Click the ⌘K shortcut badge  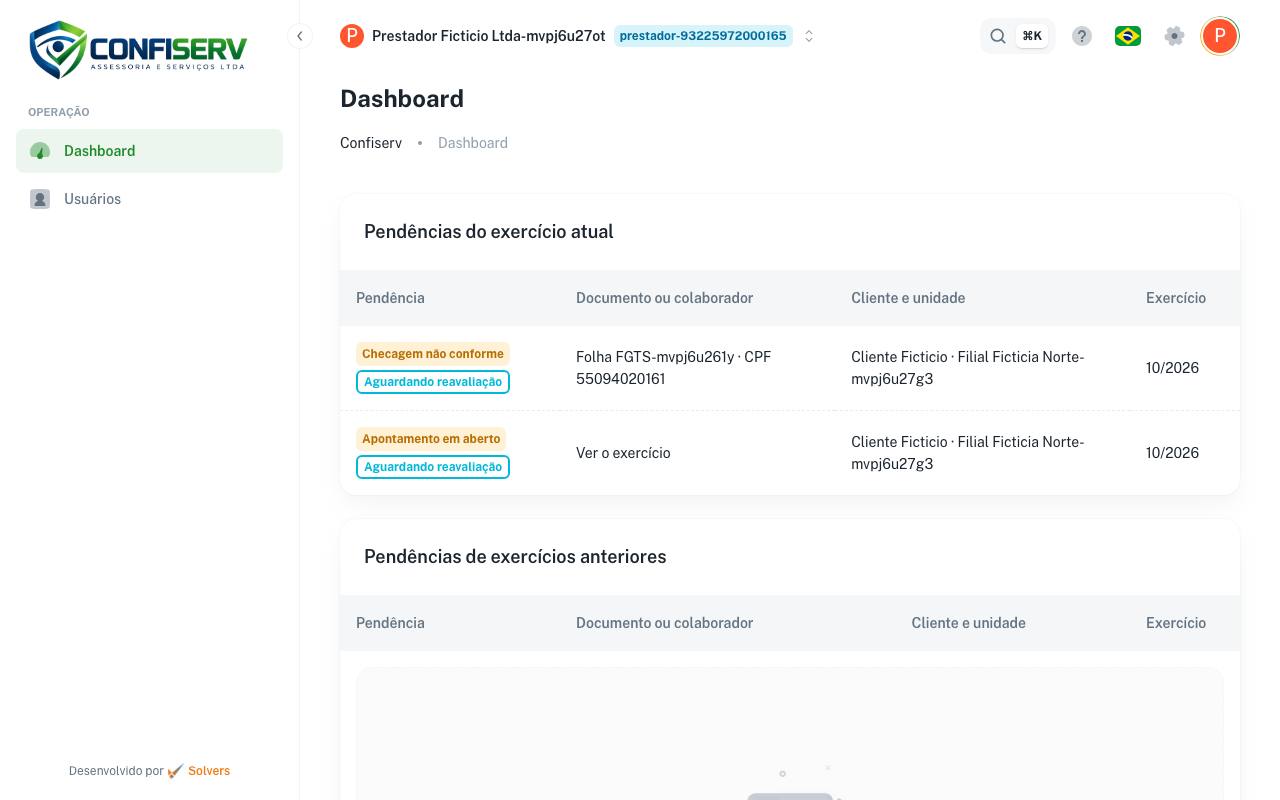click(1032, 36)
